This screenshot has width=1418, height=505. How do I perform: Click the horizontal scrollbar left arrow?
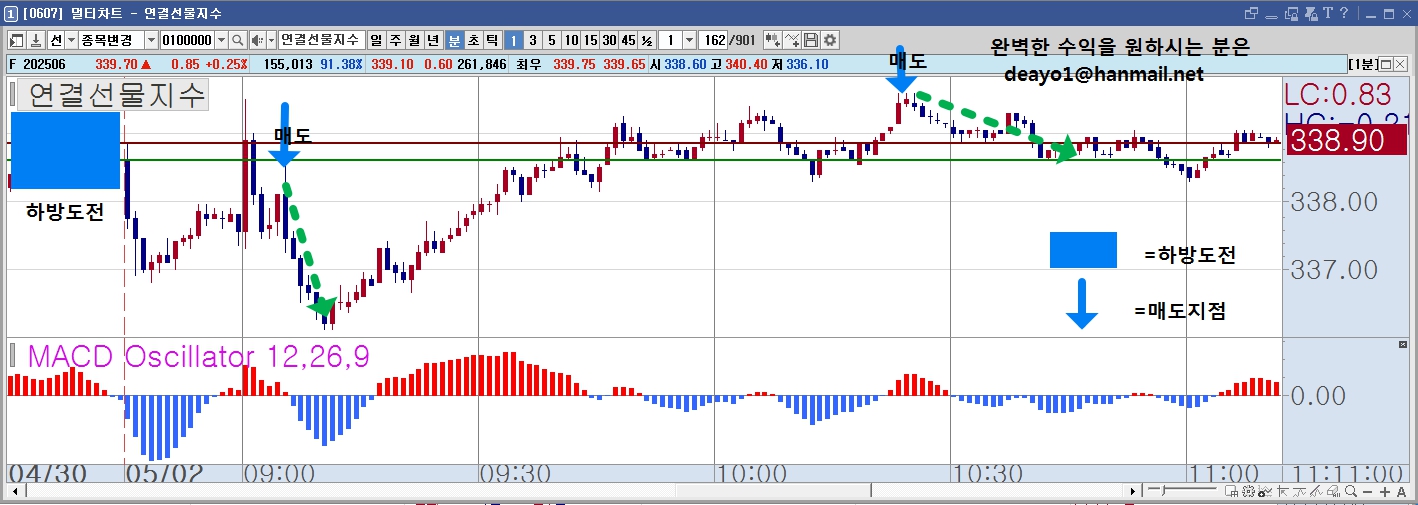(x=13, y=492)
